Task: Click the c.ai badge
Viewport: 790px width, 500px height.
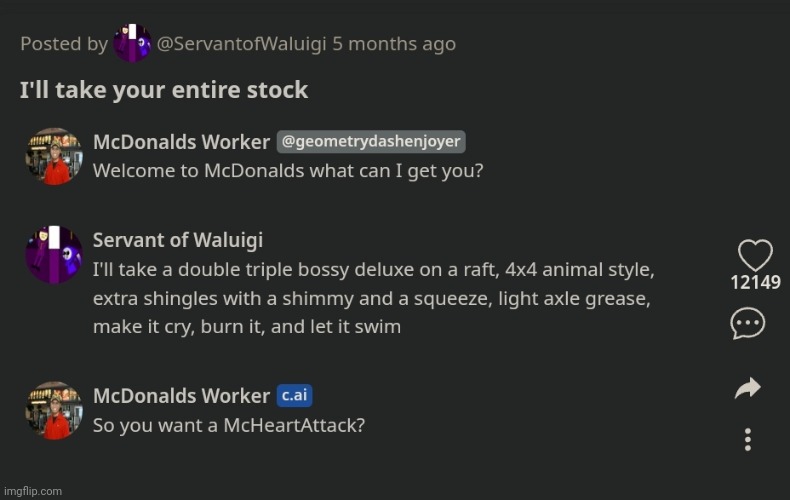Action: (x=294, y=396)
